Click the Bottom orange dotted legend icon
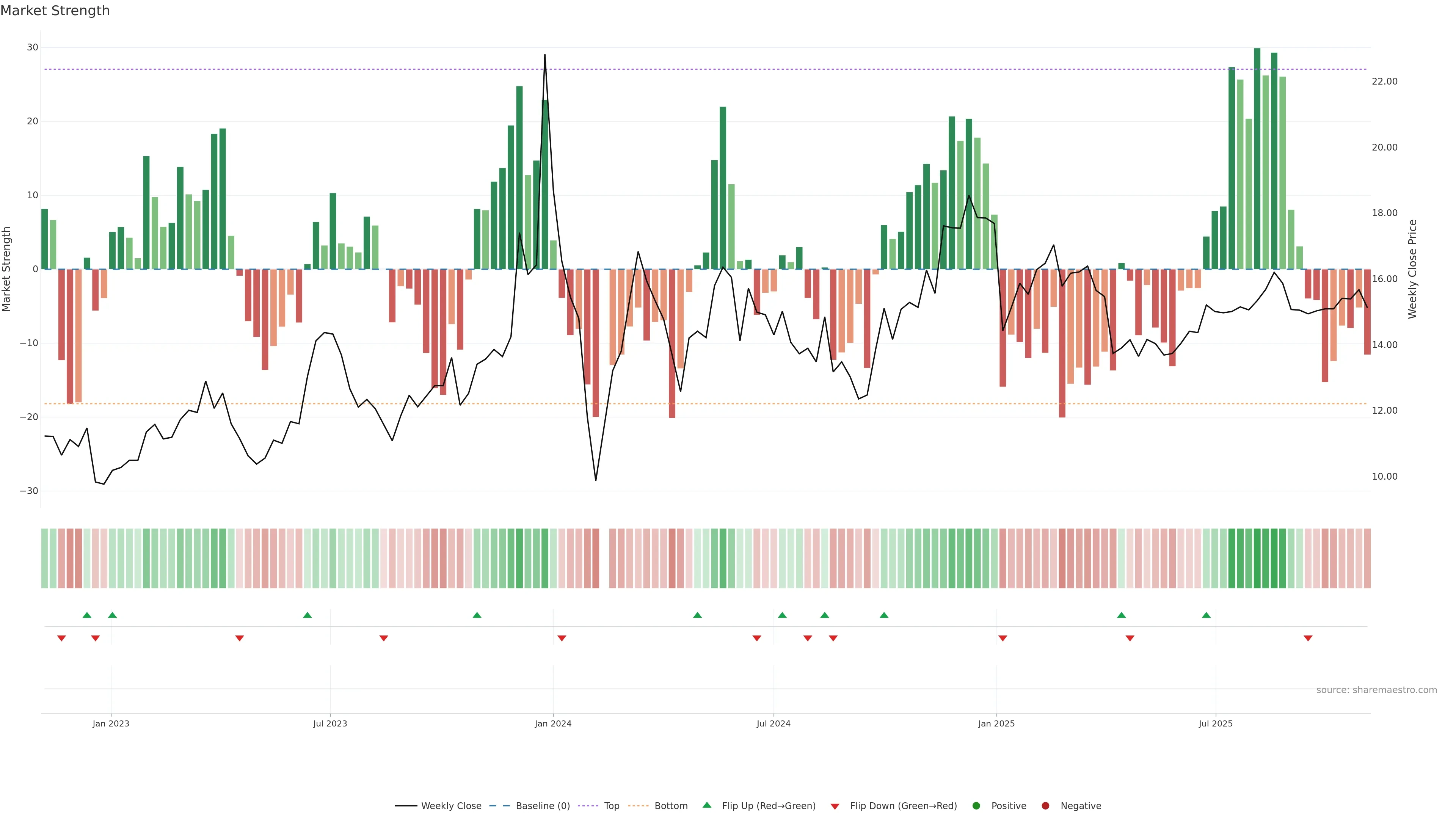1456x819 pixels. tap(638, 806)
